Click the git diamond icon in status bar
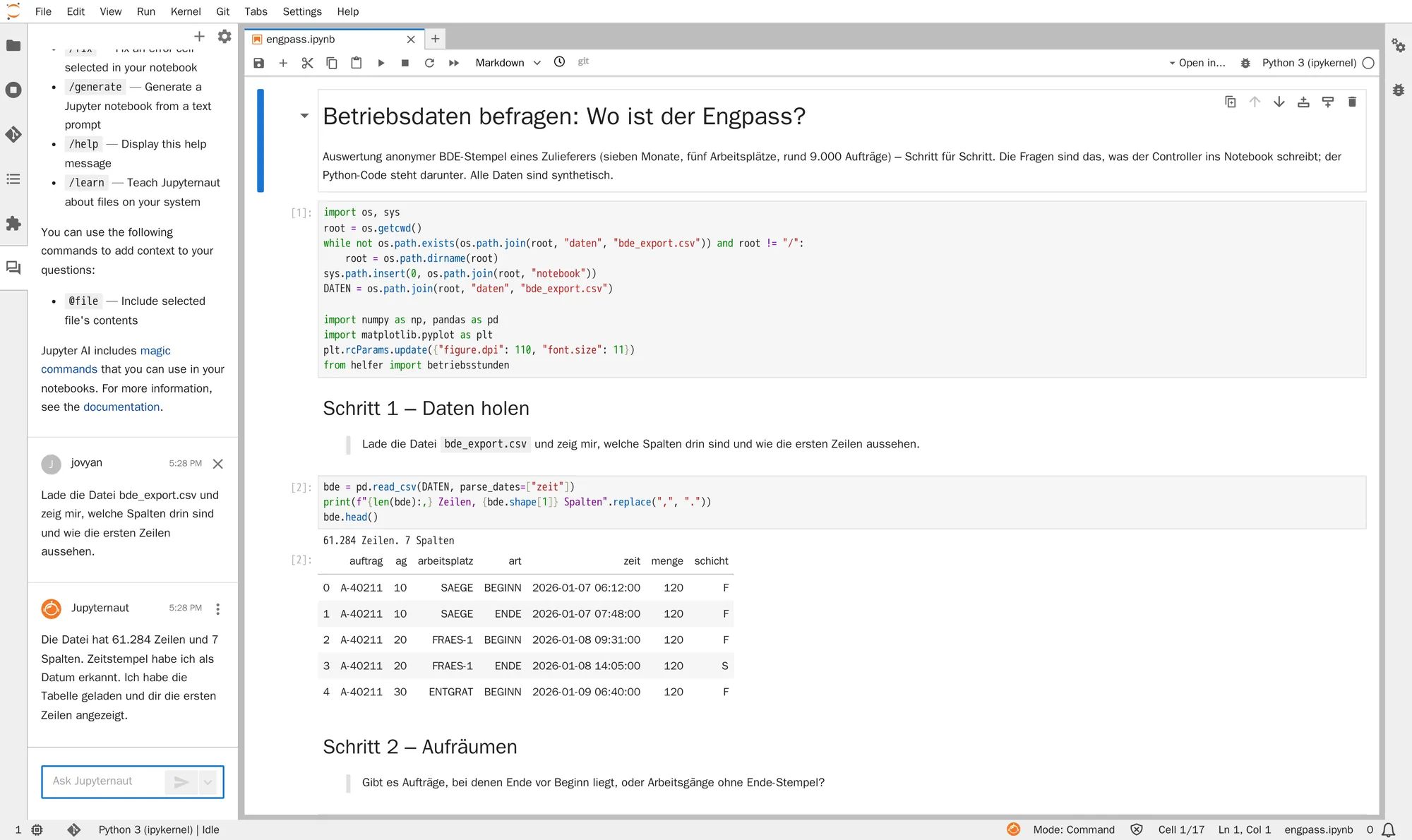This screenshot has width=1412, height=840. [x=74, y=830]
